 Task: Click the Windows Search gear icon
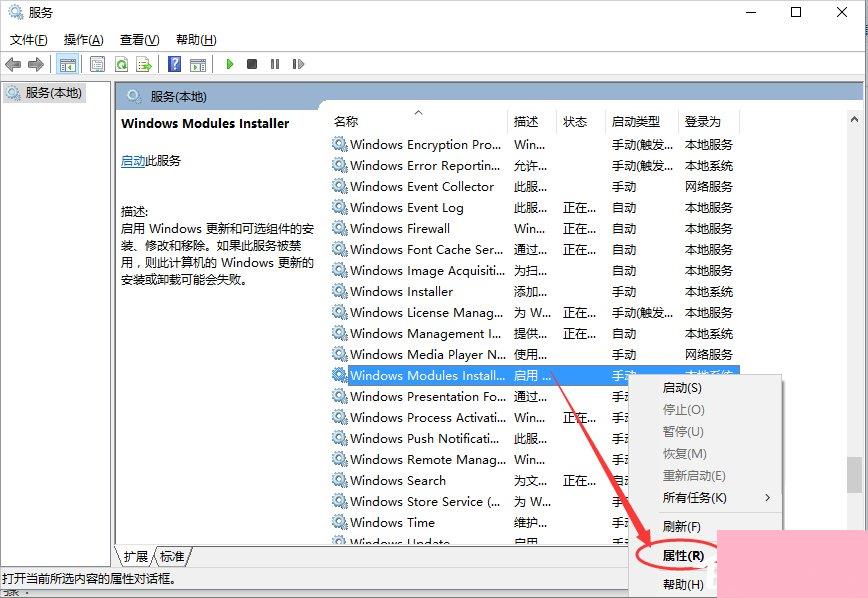pyautogui.click(x=339, y=481)
